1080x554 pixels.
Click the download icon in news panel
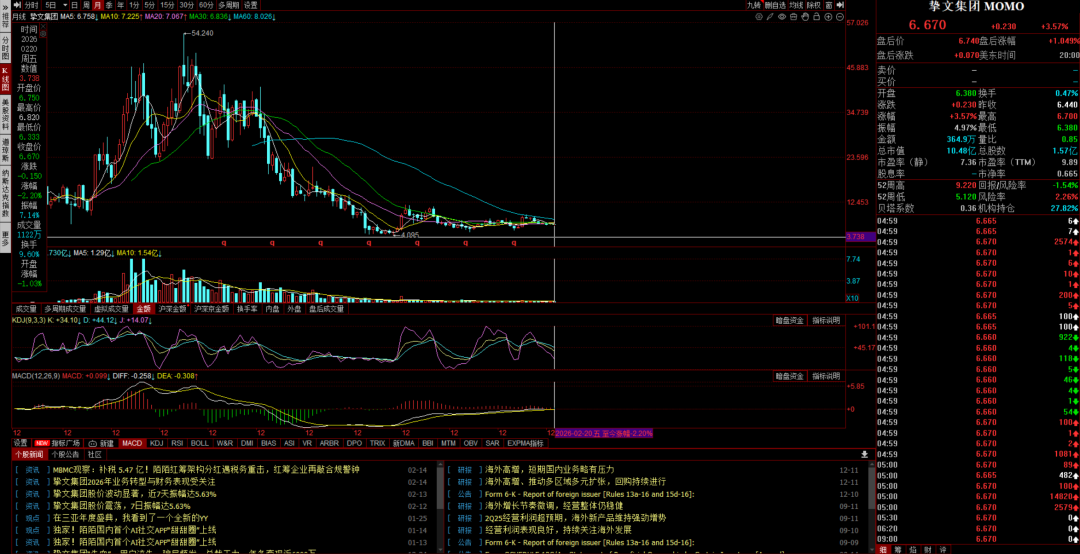click(864, 454)
